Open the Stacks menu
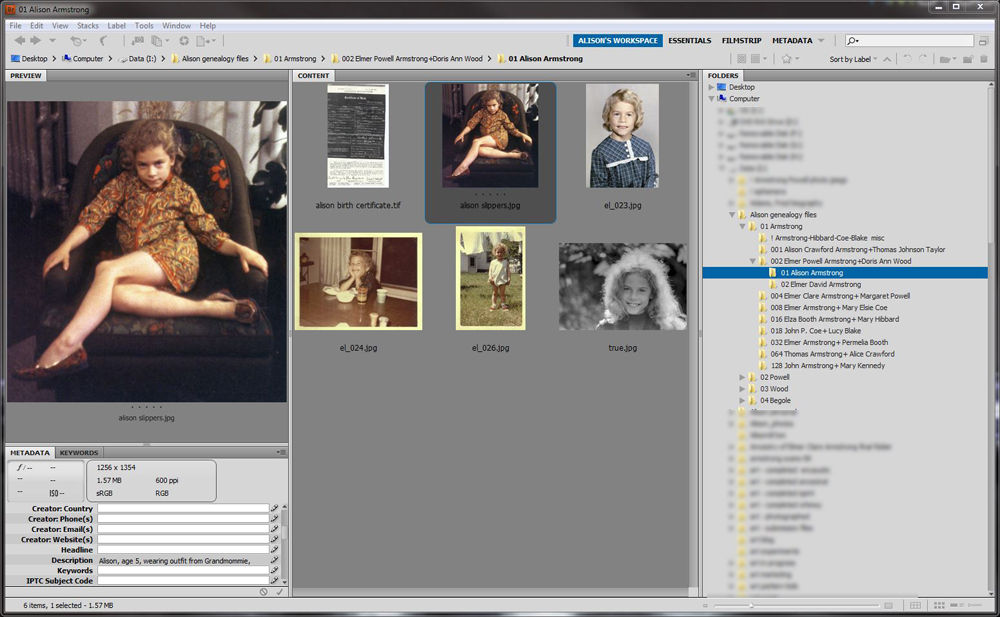This screenshot has width=1000, height=617. click(87, 26)
